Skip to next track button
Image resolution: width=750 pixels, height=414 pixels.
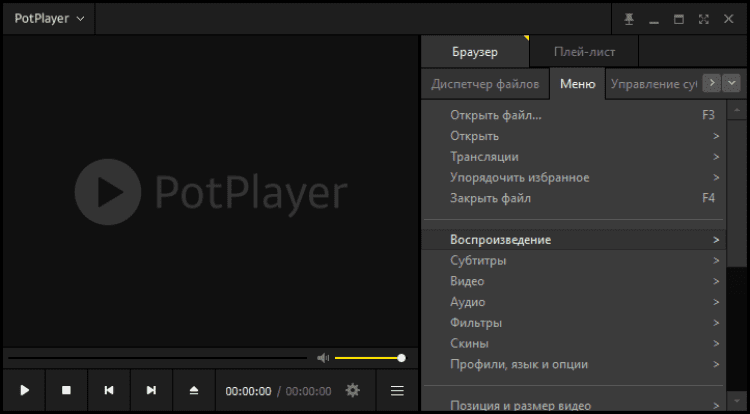[x=151, y=391]
